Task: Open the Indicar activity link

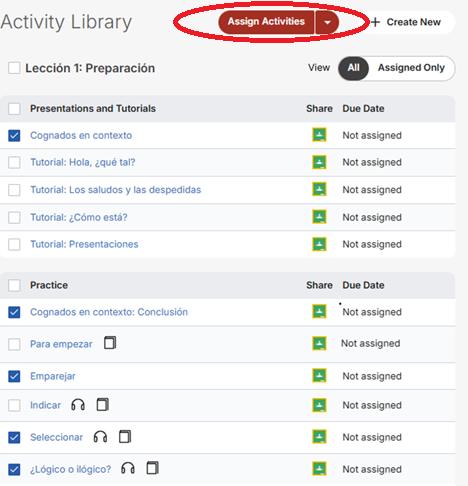Action: 45,405
